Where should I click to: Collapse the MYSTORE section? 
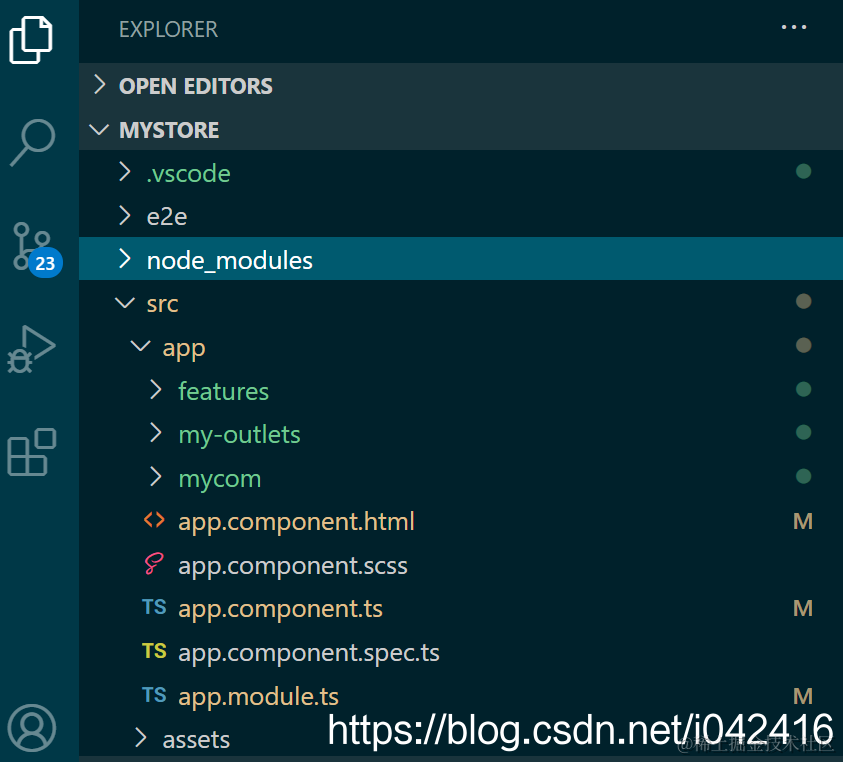(x=99, y=130)
